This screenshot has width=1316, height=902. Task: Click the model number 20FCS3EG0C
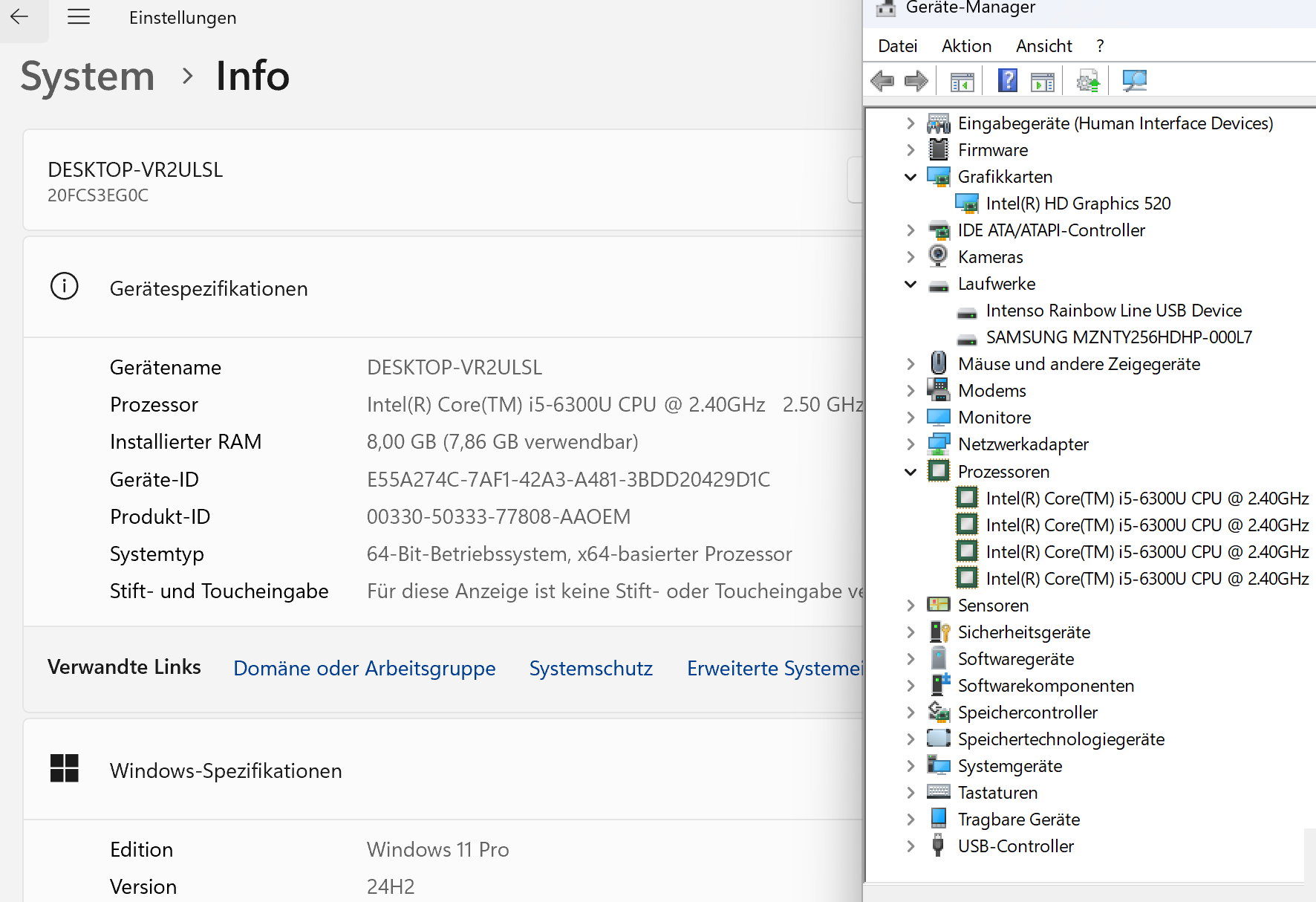click(x=98, y=195)
